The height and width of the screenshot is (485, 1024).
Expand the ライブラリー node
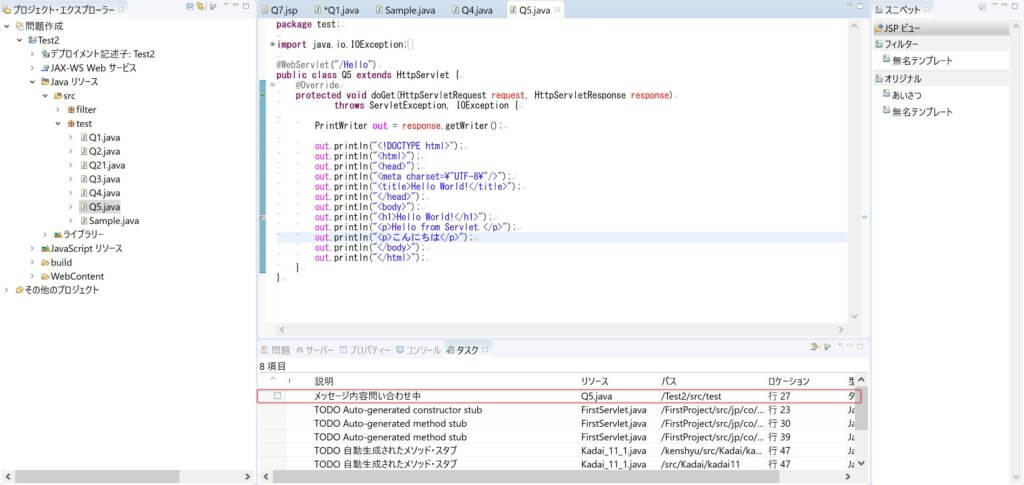pos(45,234)
